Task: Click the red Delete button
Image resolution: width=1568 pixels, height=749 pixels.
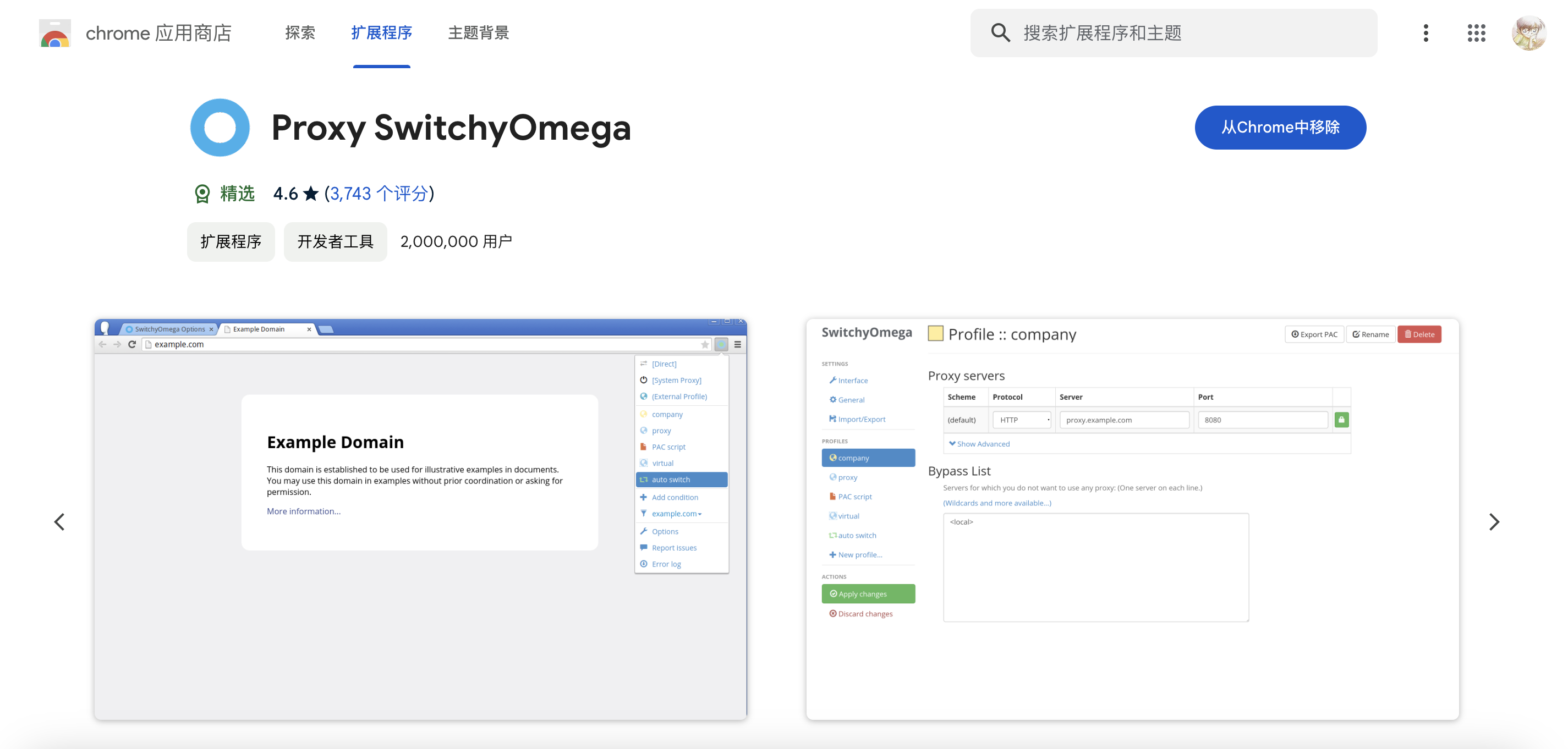Action: [1419, 334]
